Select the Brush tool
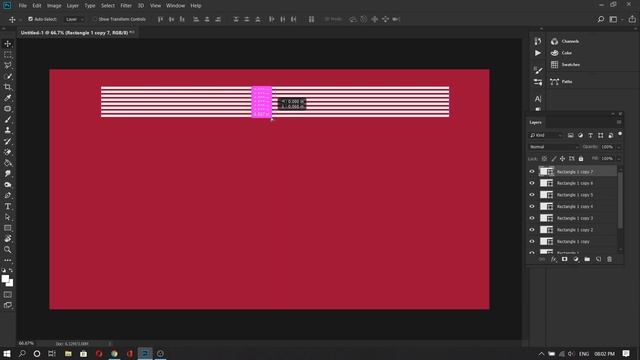The width and height of the screenshot is (640, 360). coord(8,120)
